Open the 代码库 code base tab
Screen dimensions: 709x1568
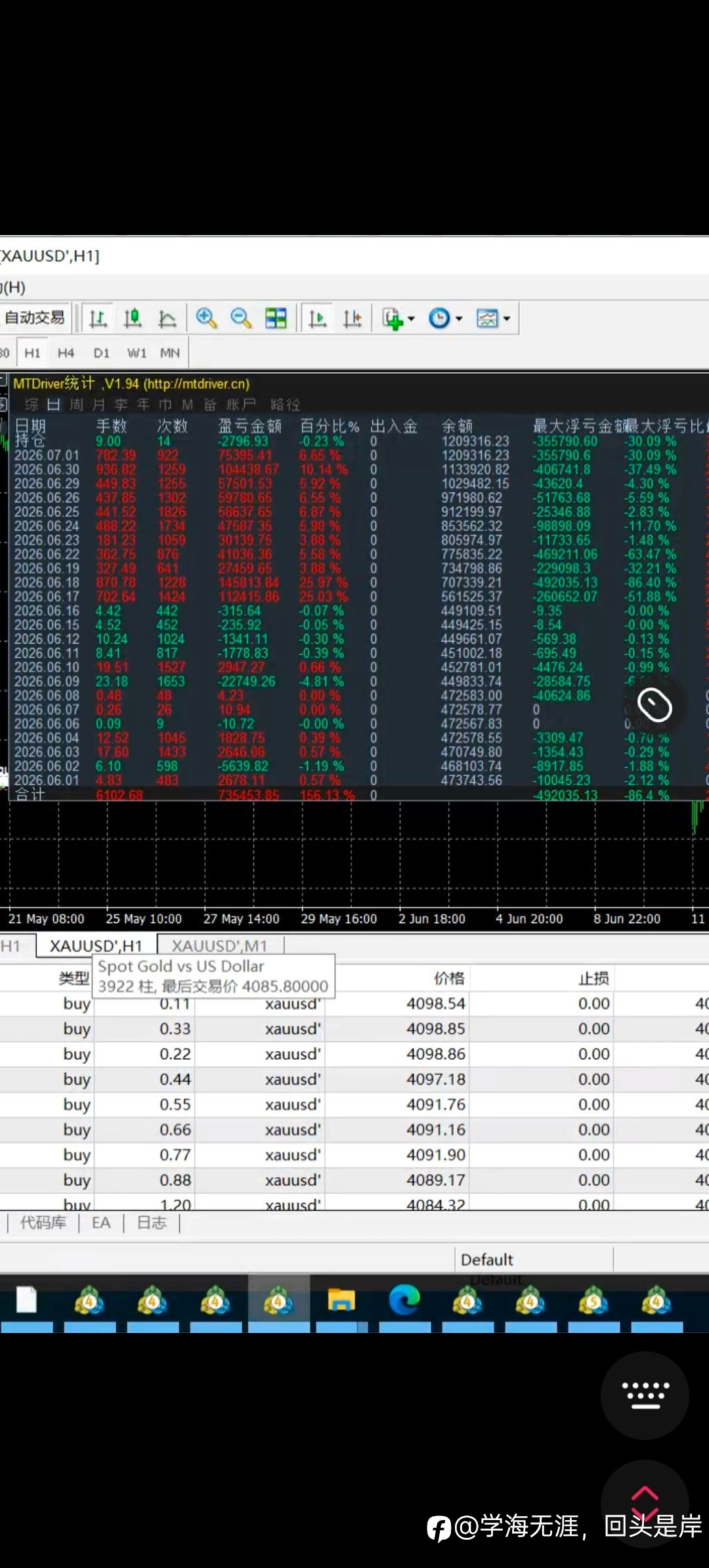point(43,1223)
